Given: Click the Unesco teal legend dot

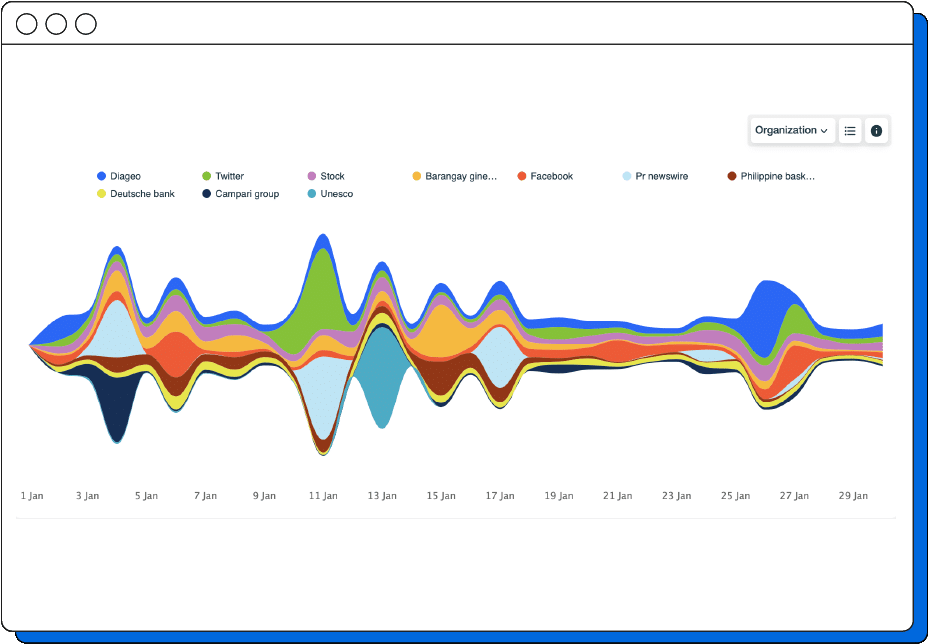Looking at the screenshot, I should coord(312,194).
